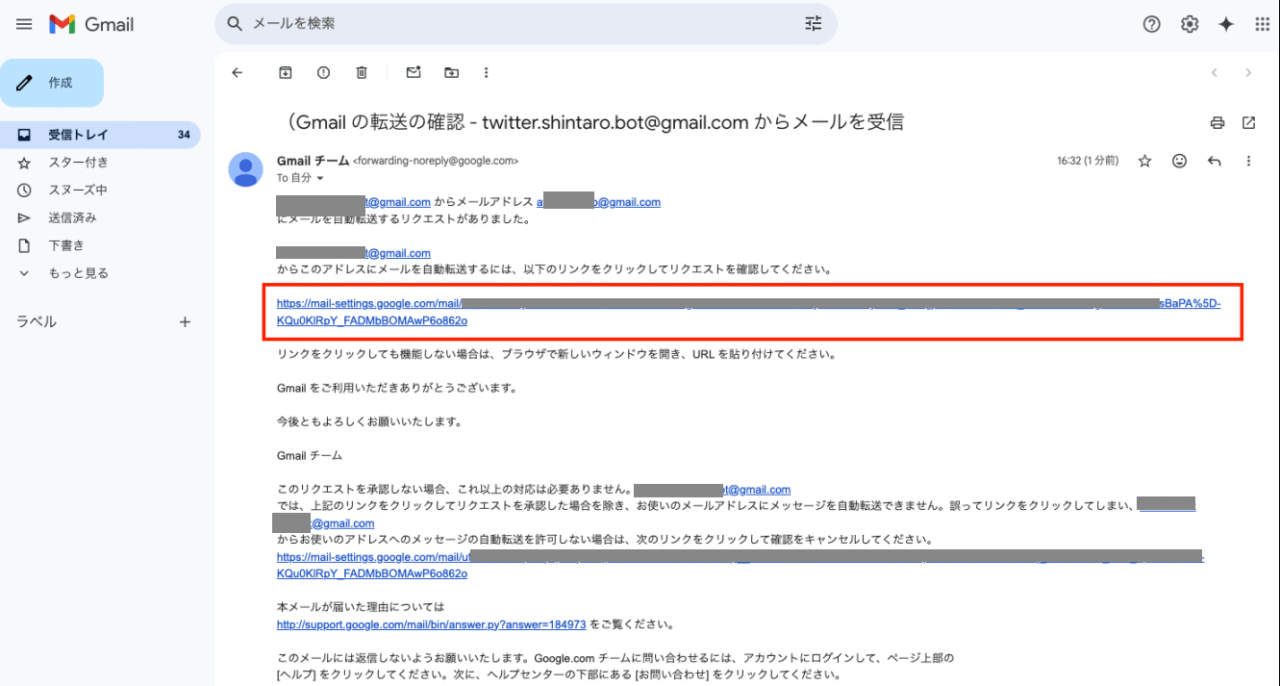Open the cancel forwarding confirmation link
1280x686 pixels.
[x=740, y=565]
